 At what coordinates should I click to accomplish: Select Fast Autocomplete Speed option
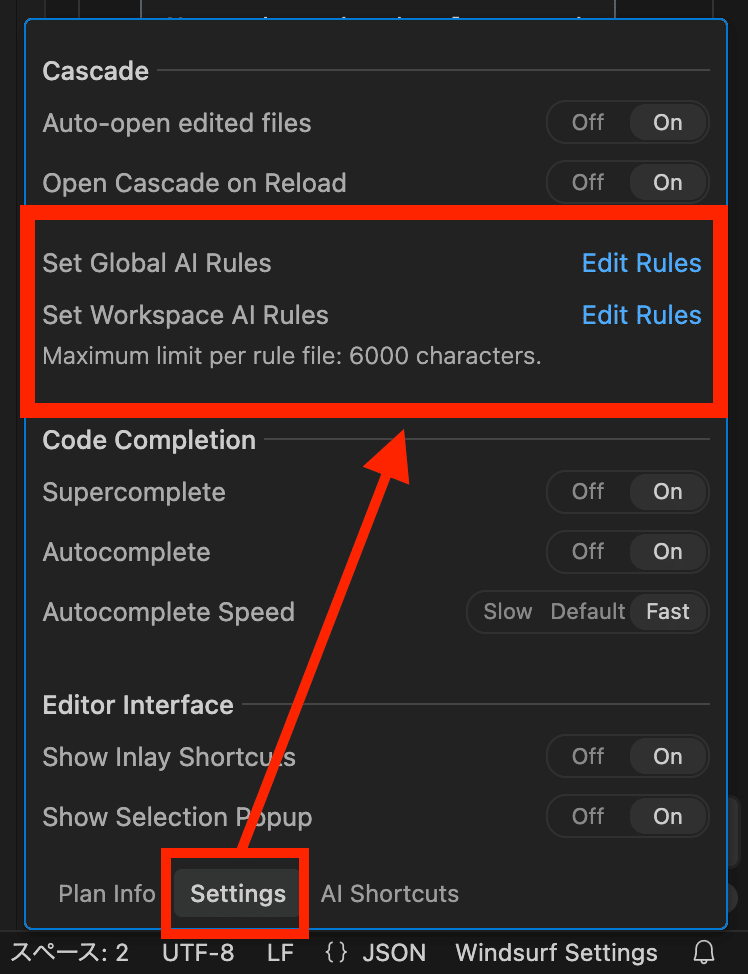click(668, 612)
